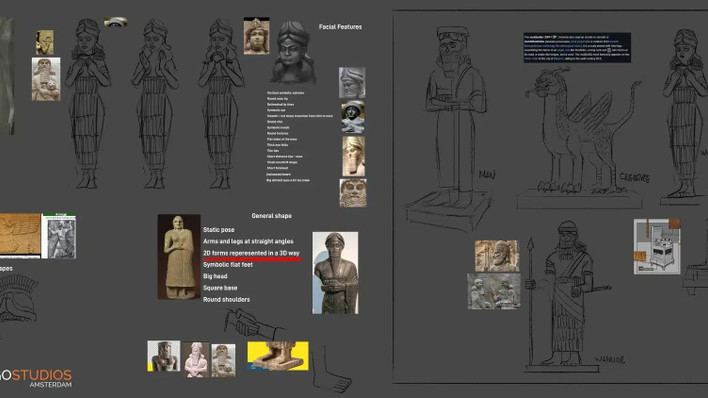The height and width of the screenshot is (398, 708).
Task: Select the first praying woman sketch
Action: coord(88,103)
